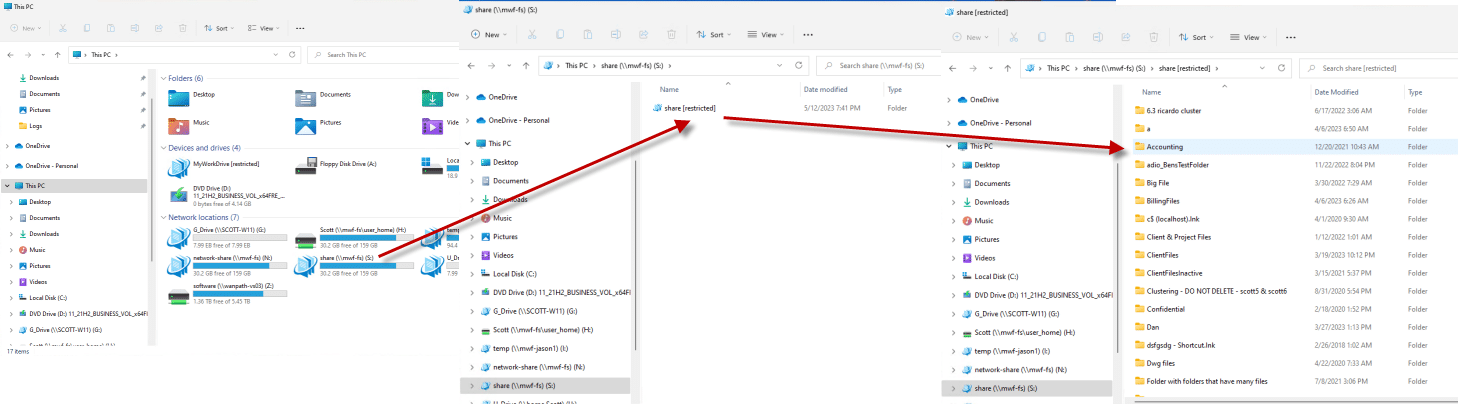Open software (\\wanpath-vs03) (Z:) network drive
Viewport: 1458px width, 404px height.
point(180,295)
